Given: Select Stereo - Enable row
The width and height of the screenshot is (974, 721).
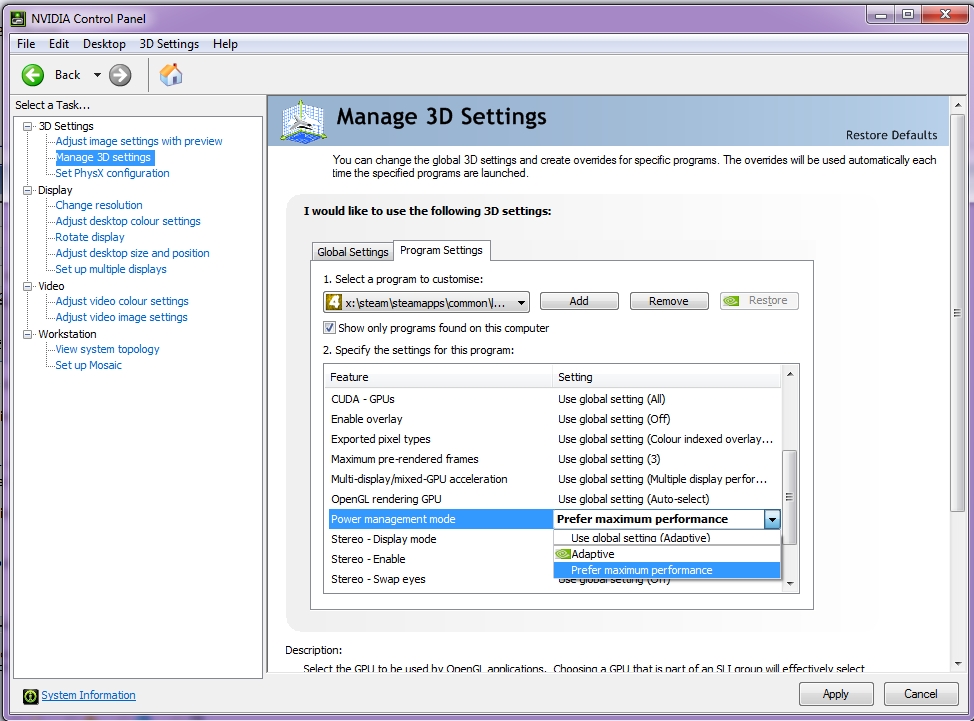Looking at the screenshot, I should click(x=440, y=559).
